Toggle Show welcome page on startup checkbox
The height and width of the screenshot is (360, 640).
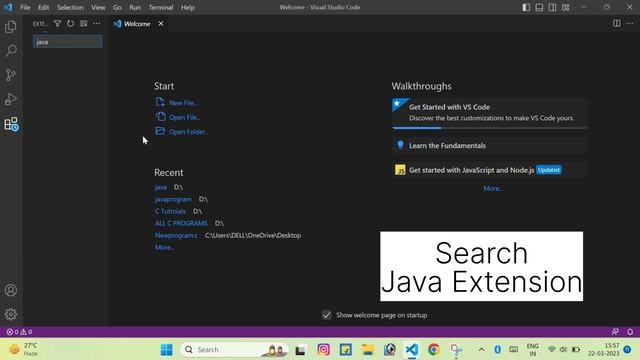(327, 315)
